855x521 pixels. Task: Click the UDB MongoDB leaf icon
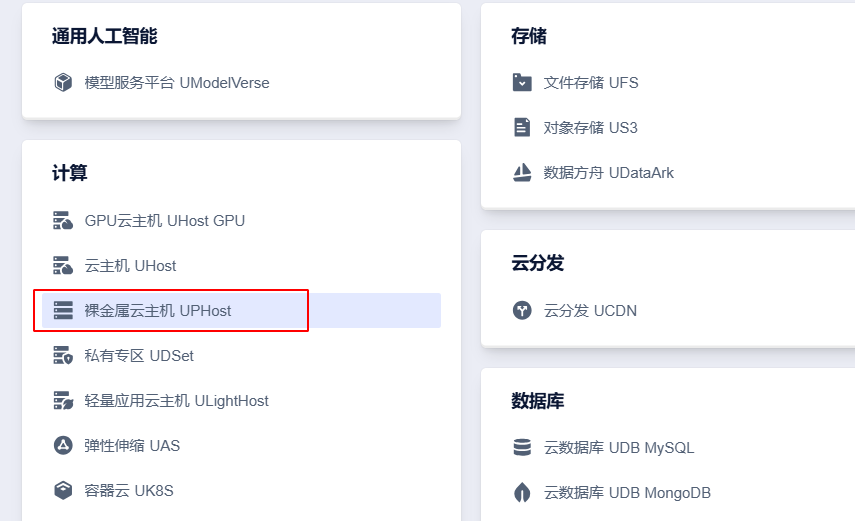click(522, 492)
